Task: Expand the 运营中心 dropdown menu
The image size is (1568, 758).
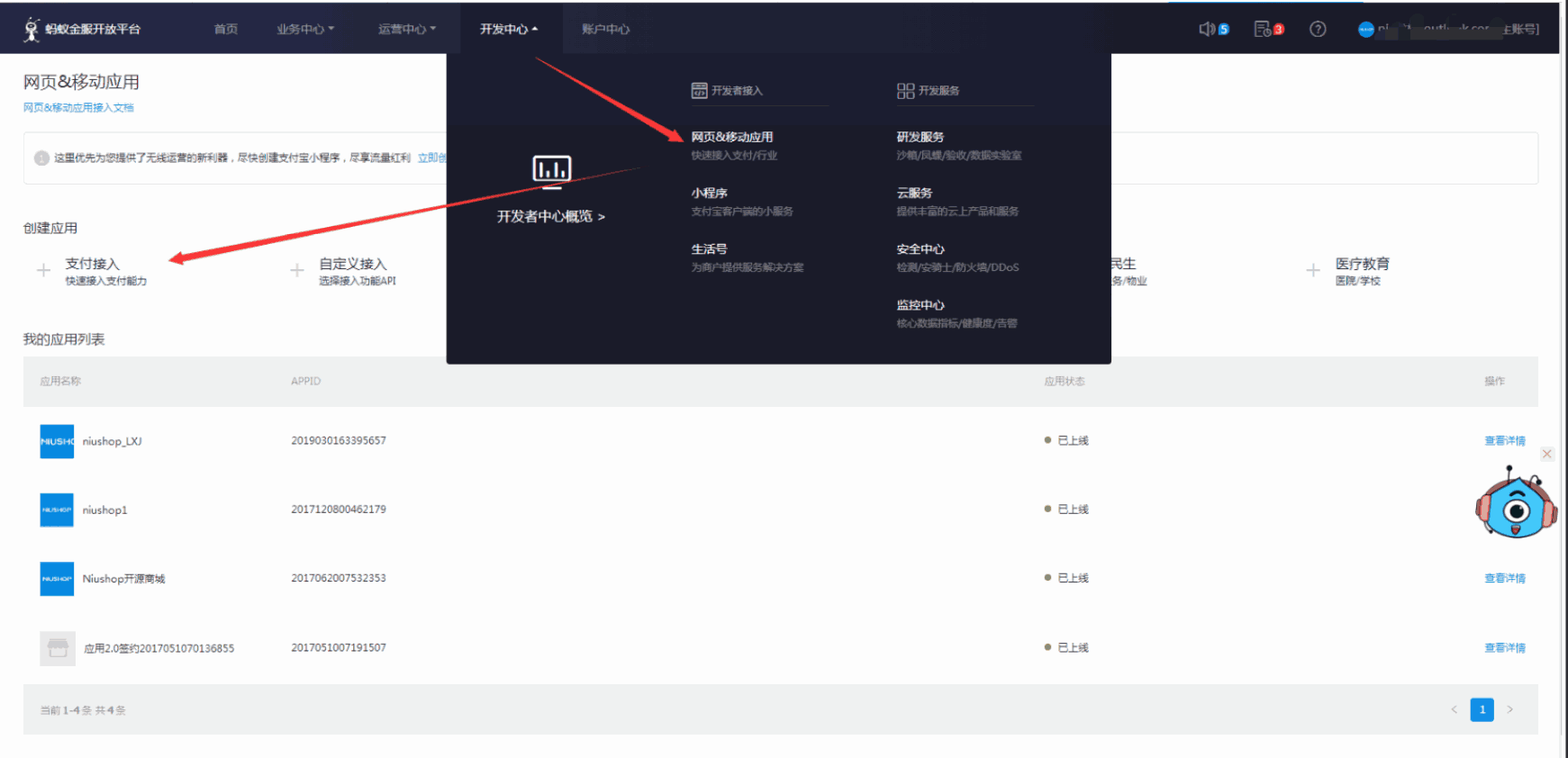Action: coord(407,29)
